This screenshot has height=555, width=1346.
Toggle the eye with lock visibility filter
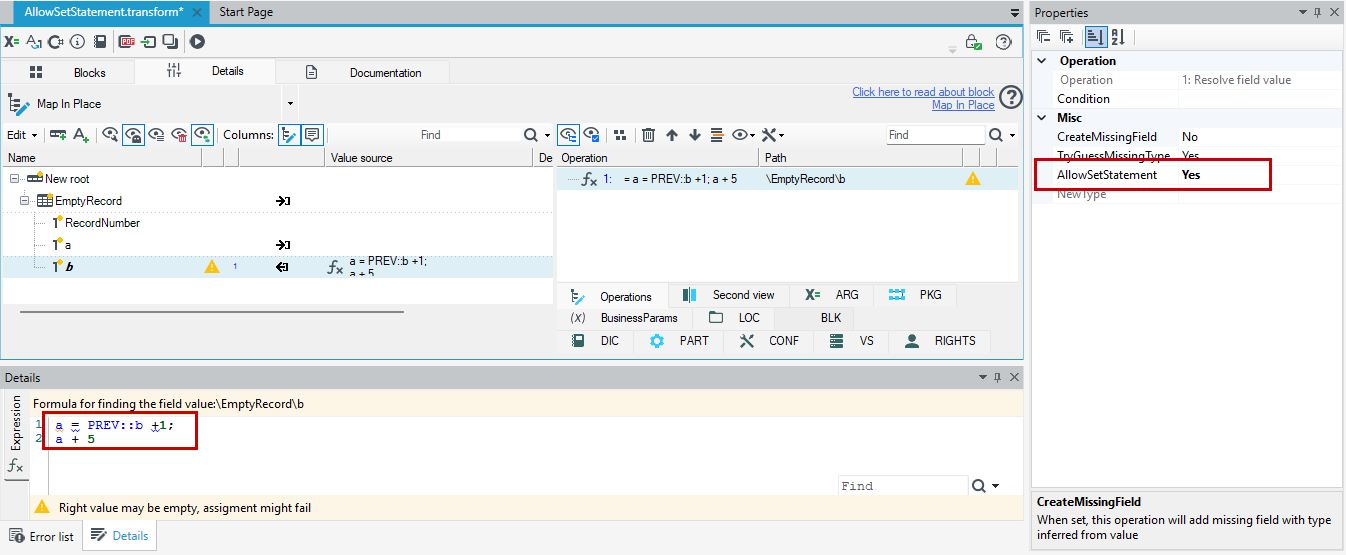pyautogui.click(x=133, y=135)
